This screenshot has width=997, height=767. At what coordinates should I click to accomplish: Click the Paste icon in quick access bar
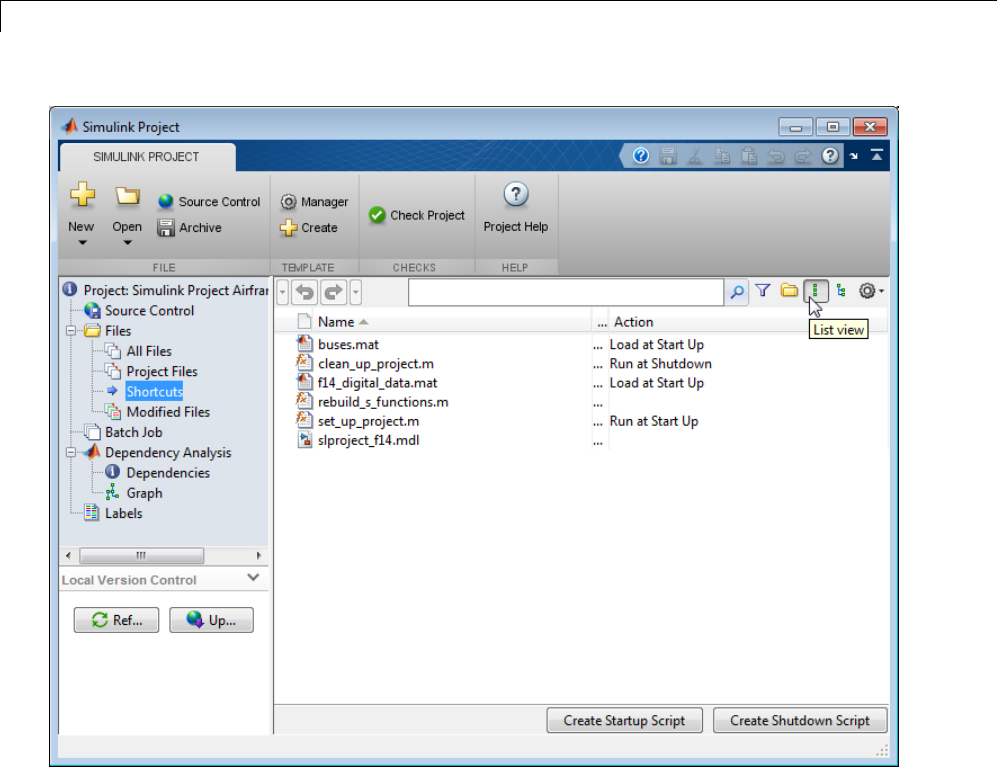(749, 156)
